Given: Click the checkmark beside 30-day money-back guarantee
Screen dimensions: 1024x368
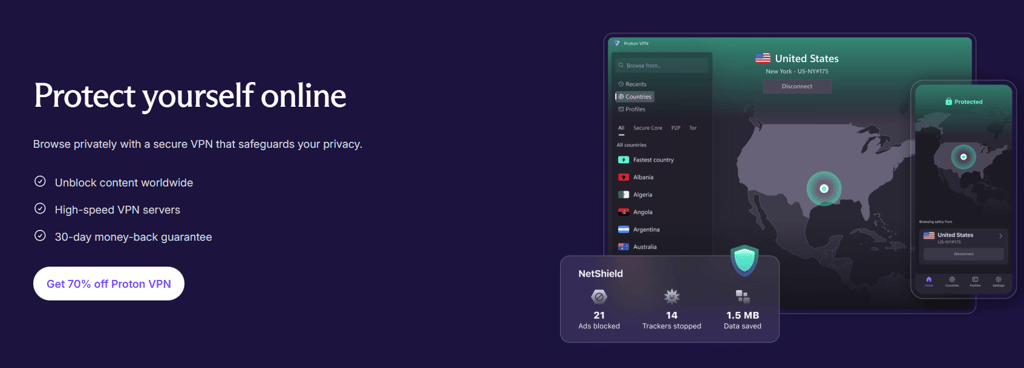Looking at the screenshot, I should [x=40, y=236].
